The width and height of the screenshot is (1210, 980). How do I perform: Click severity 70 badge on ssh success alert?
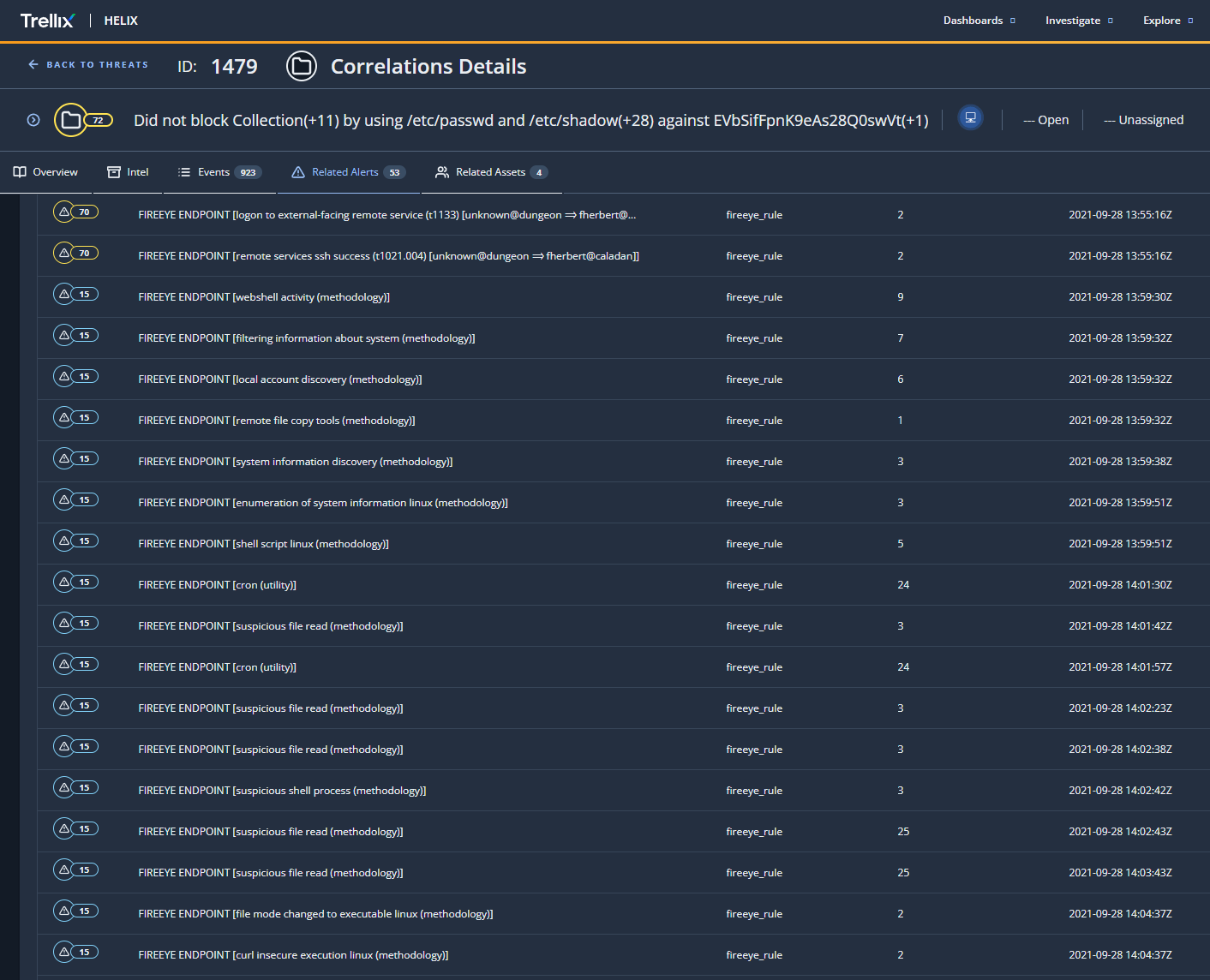click(x=84, y=254)
